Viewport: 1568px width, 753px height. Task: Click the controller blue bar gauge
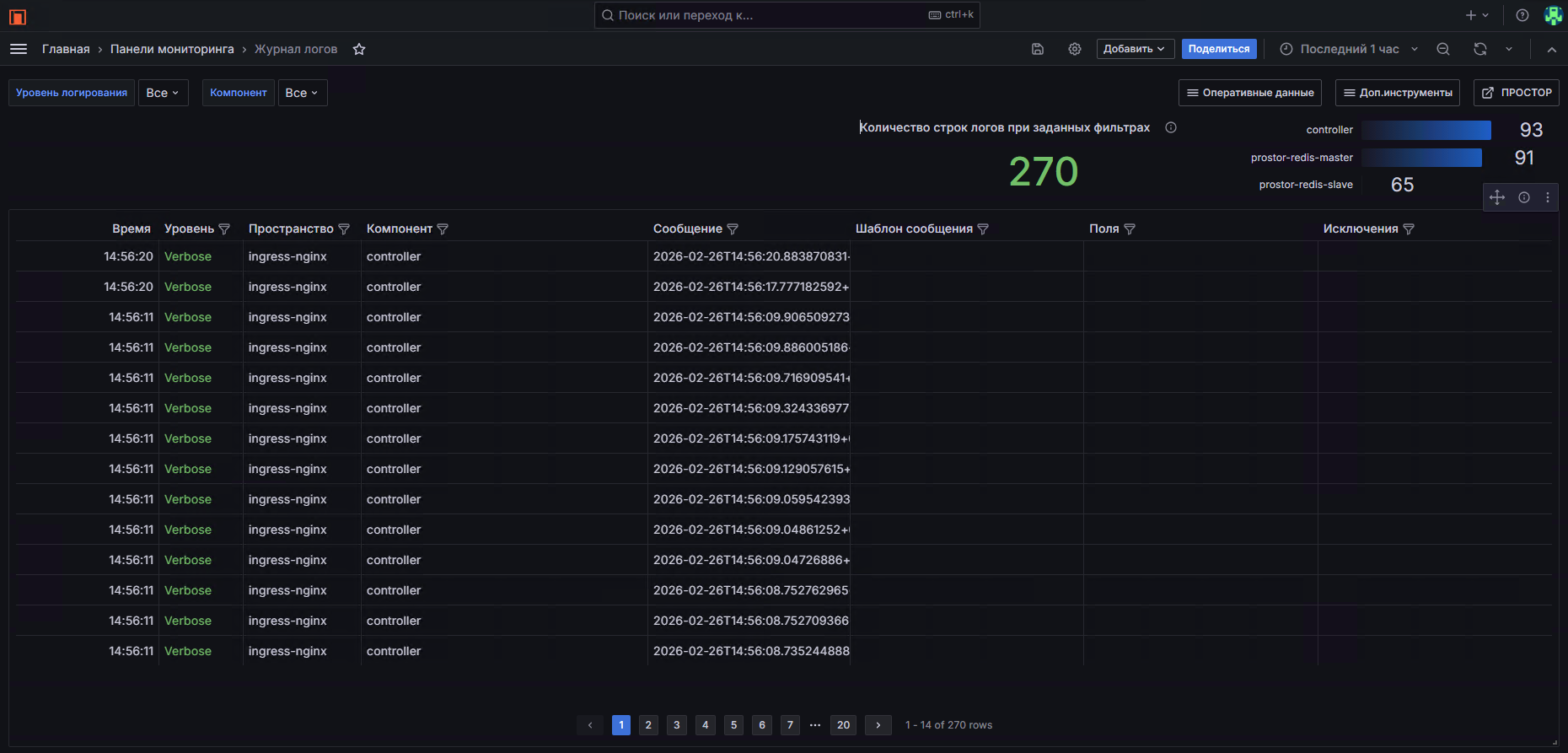(1426, 130)
